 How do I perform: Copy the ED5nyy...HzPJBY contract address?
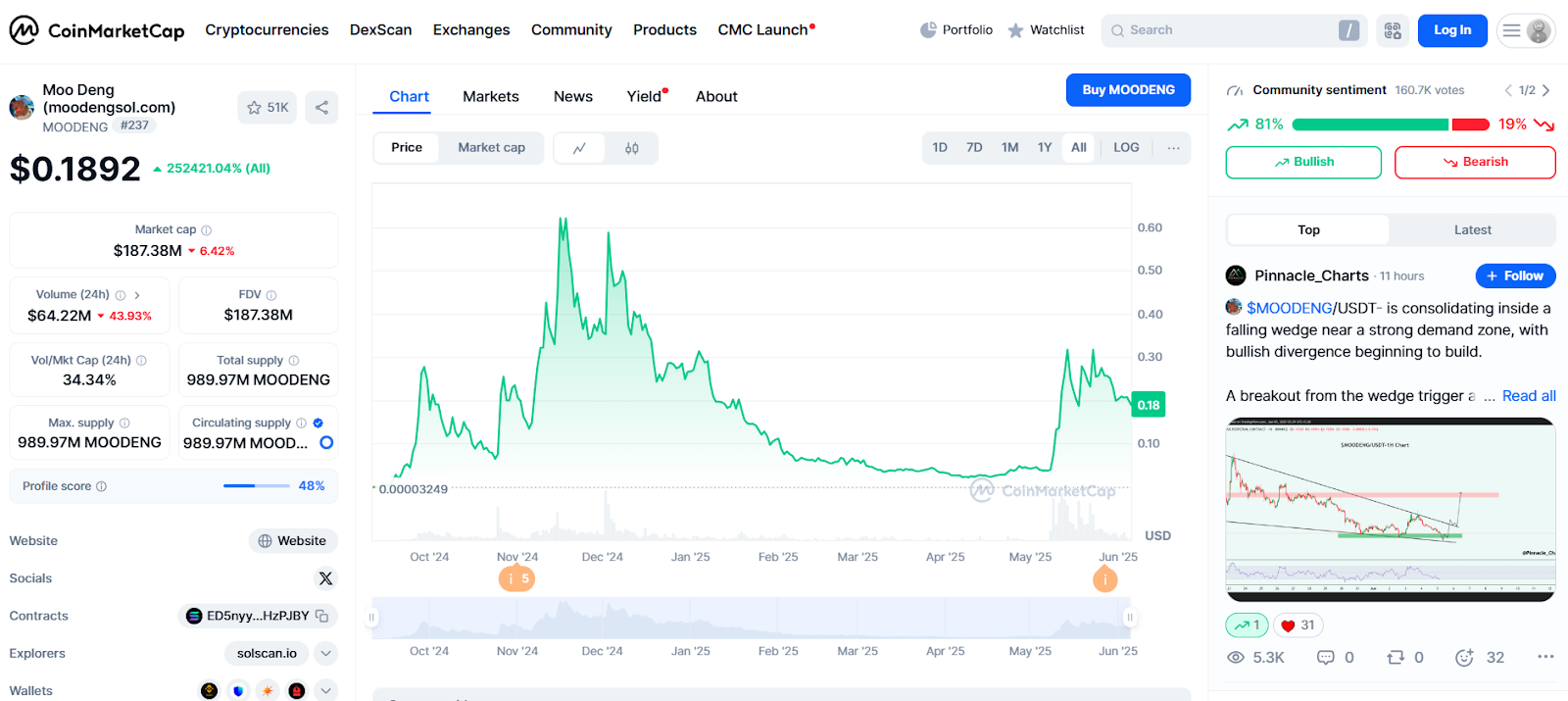[x=321, y=616]
